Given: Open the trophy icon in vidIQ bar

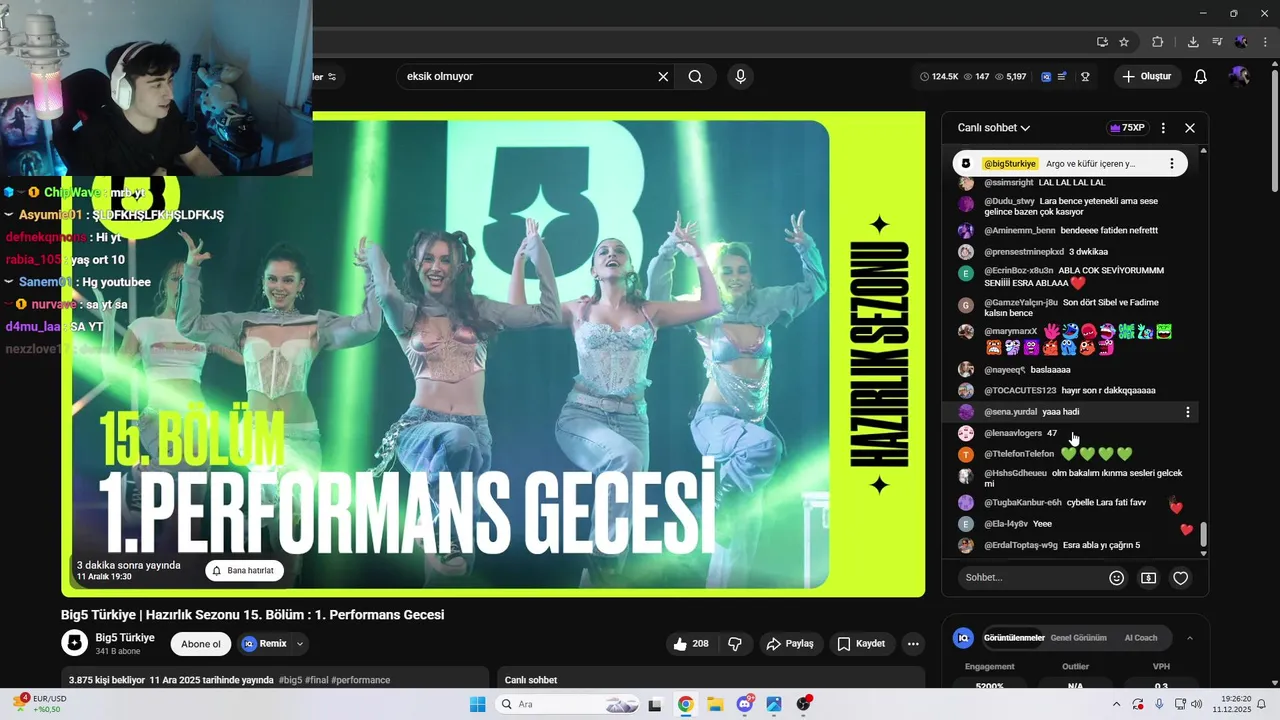Looking at the screenshot, I should [x=1085, y=77].
